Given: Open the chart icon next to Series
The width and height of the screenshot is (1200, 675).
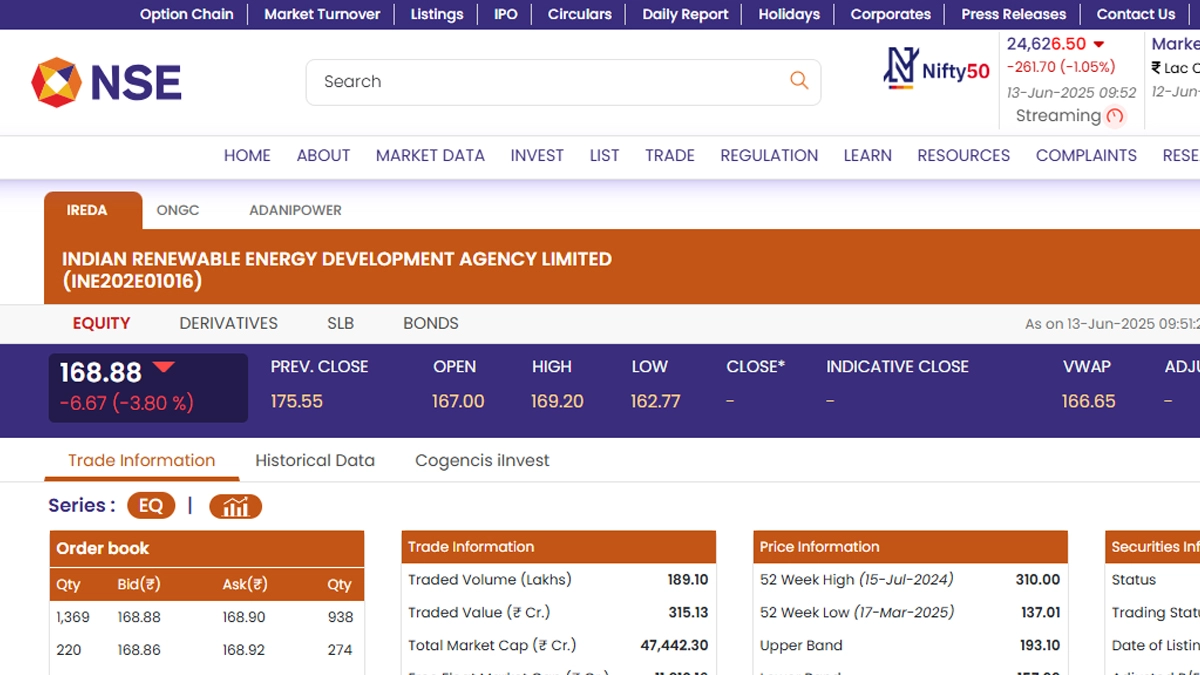Looking at the screenshot, I should 235,506.
